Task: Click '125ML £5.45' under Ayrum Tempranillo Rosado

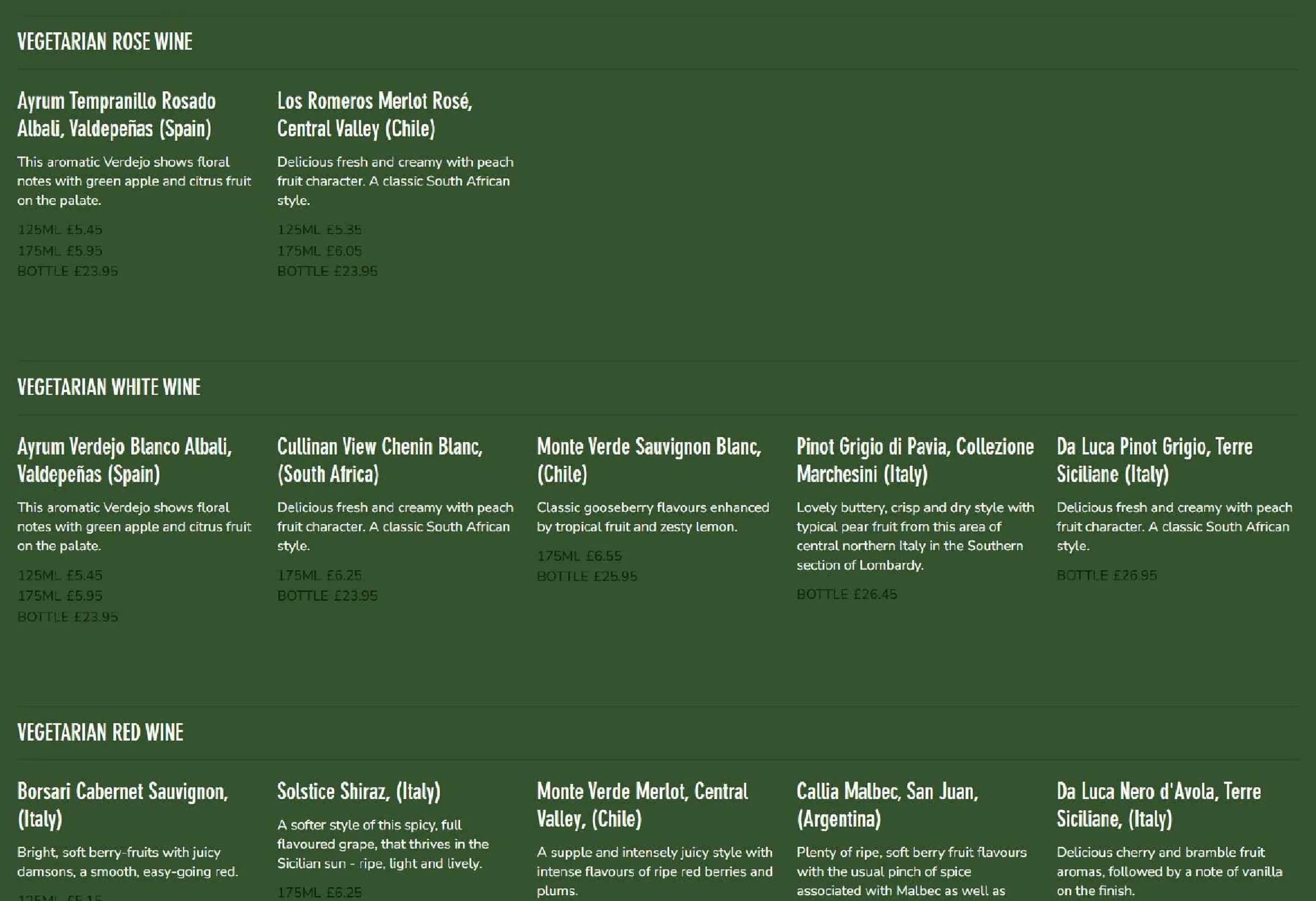Action: point(60,230)
